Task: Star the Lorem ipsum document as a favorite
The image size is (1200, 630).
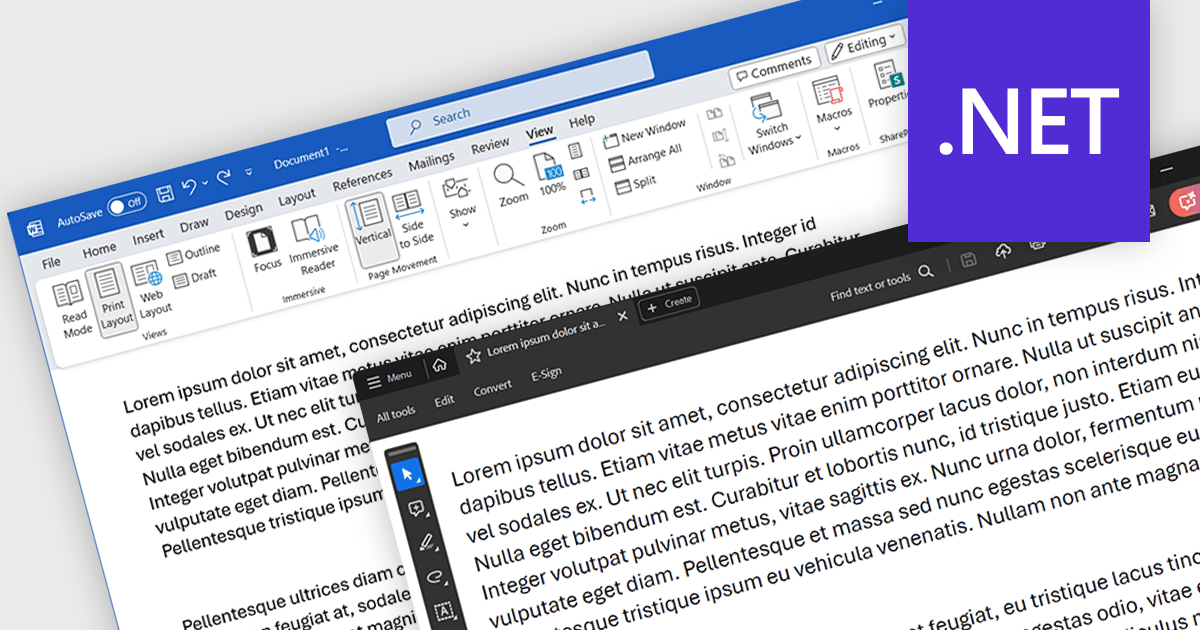Action: (x=474, y=354)
